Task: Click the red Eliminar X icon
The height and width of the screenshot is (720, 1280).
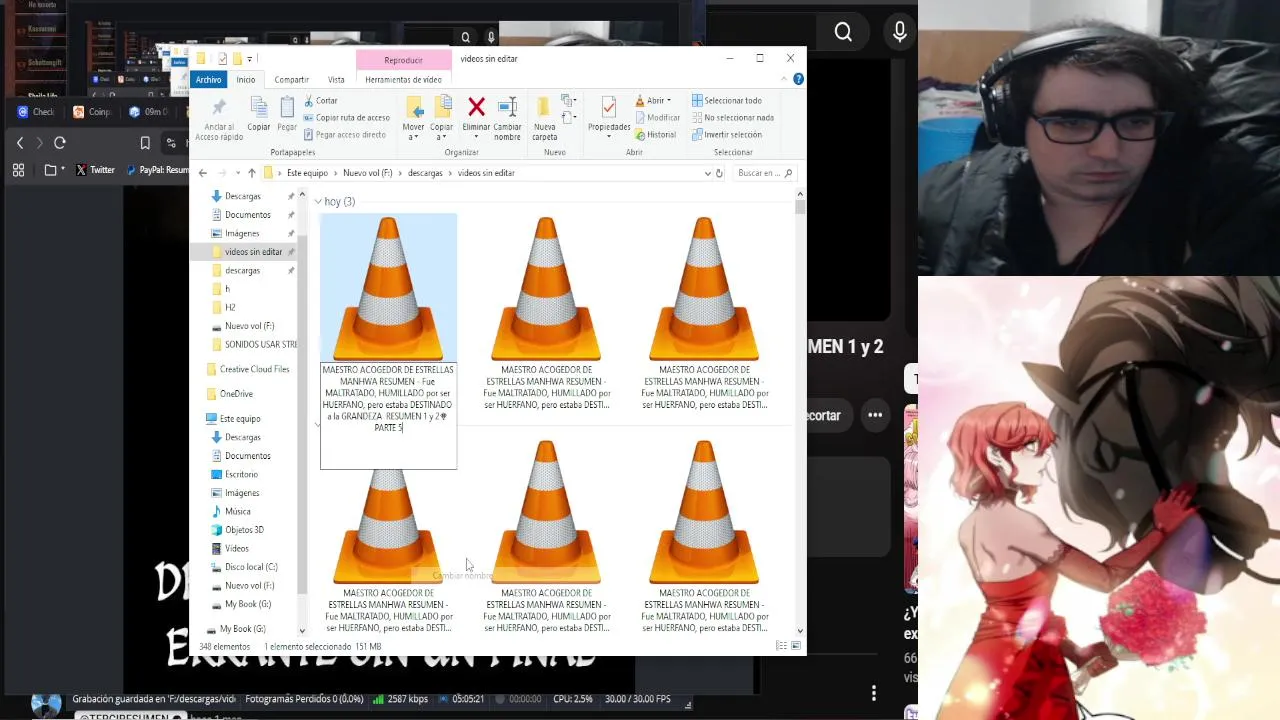Action: point(476,107)
